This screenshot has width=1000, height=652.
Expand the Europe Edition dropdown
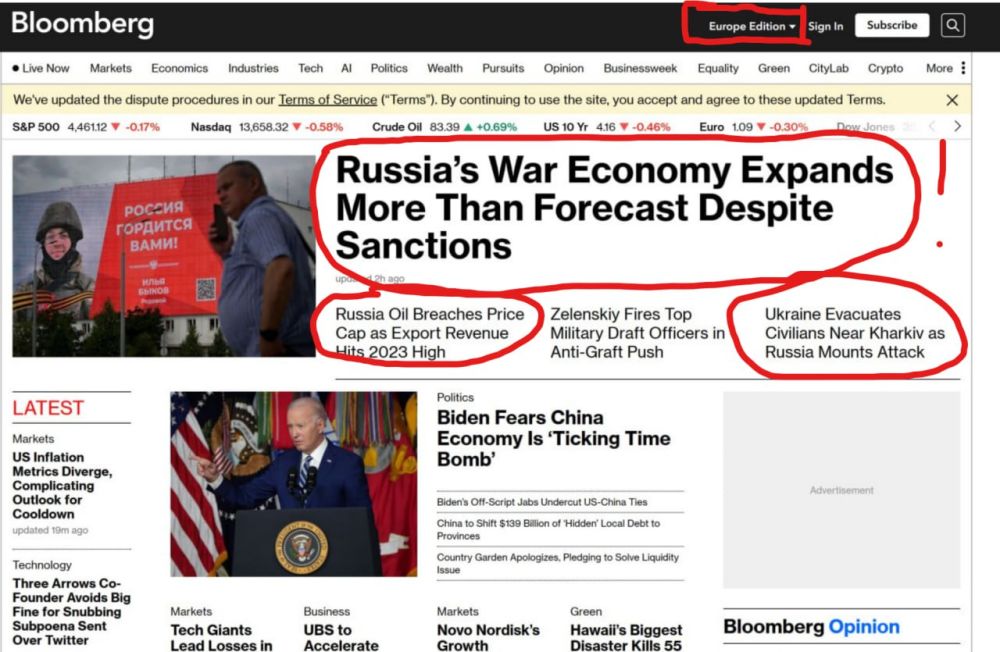pyautogui.click(x=752, y=26)
